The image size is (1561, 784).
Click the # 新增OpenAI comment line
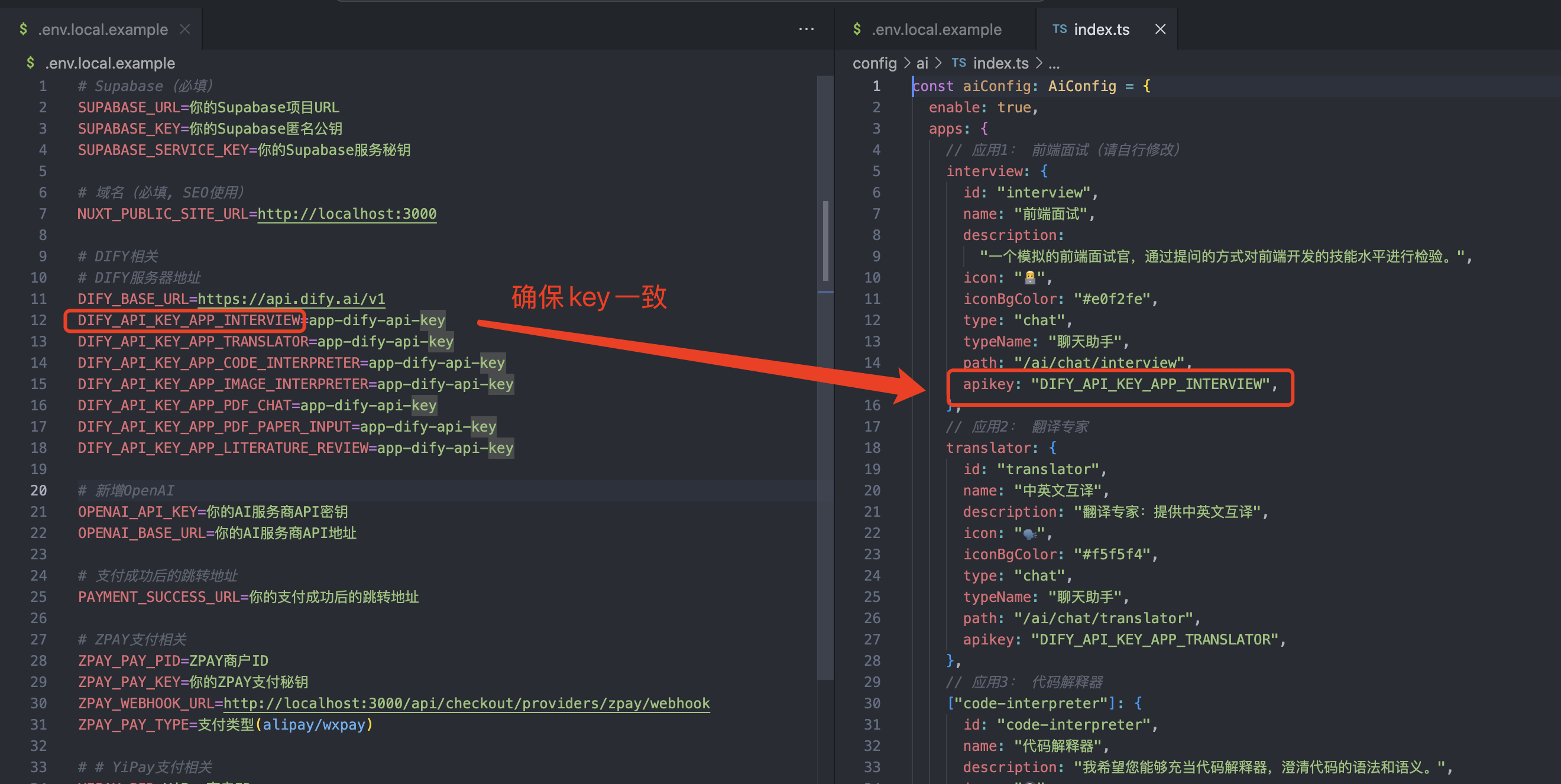pyautogui.click(x=125, y=490)
